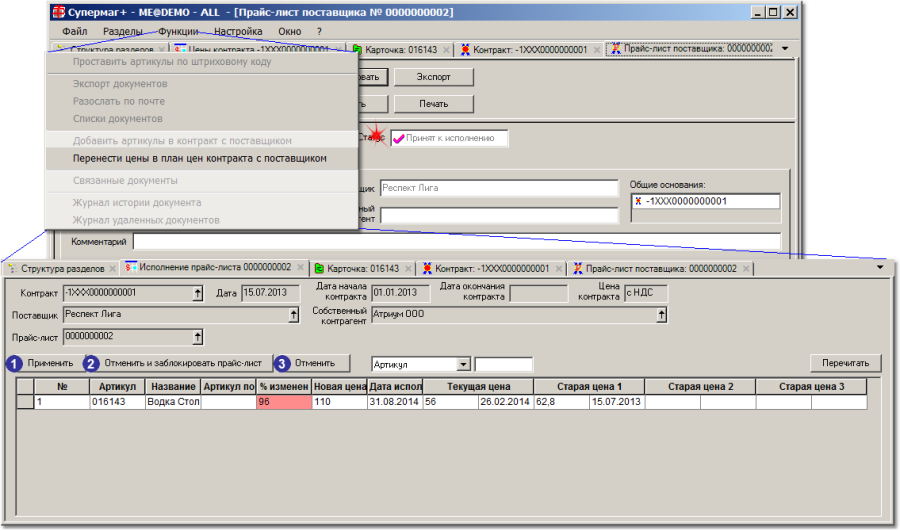
Task: Click the Комментарий input field
Action: tap(457, 242)
